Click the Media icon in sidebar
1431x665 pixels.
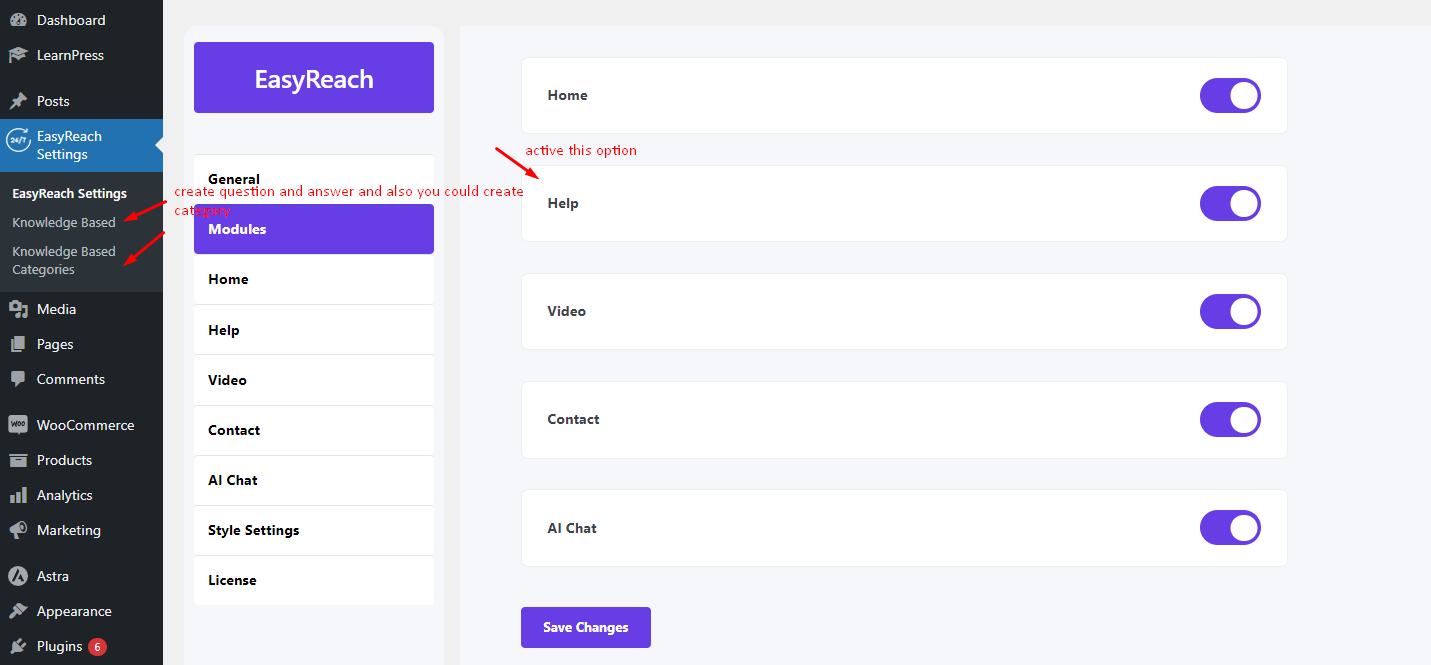18,309
